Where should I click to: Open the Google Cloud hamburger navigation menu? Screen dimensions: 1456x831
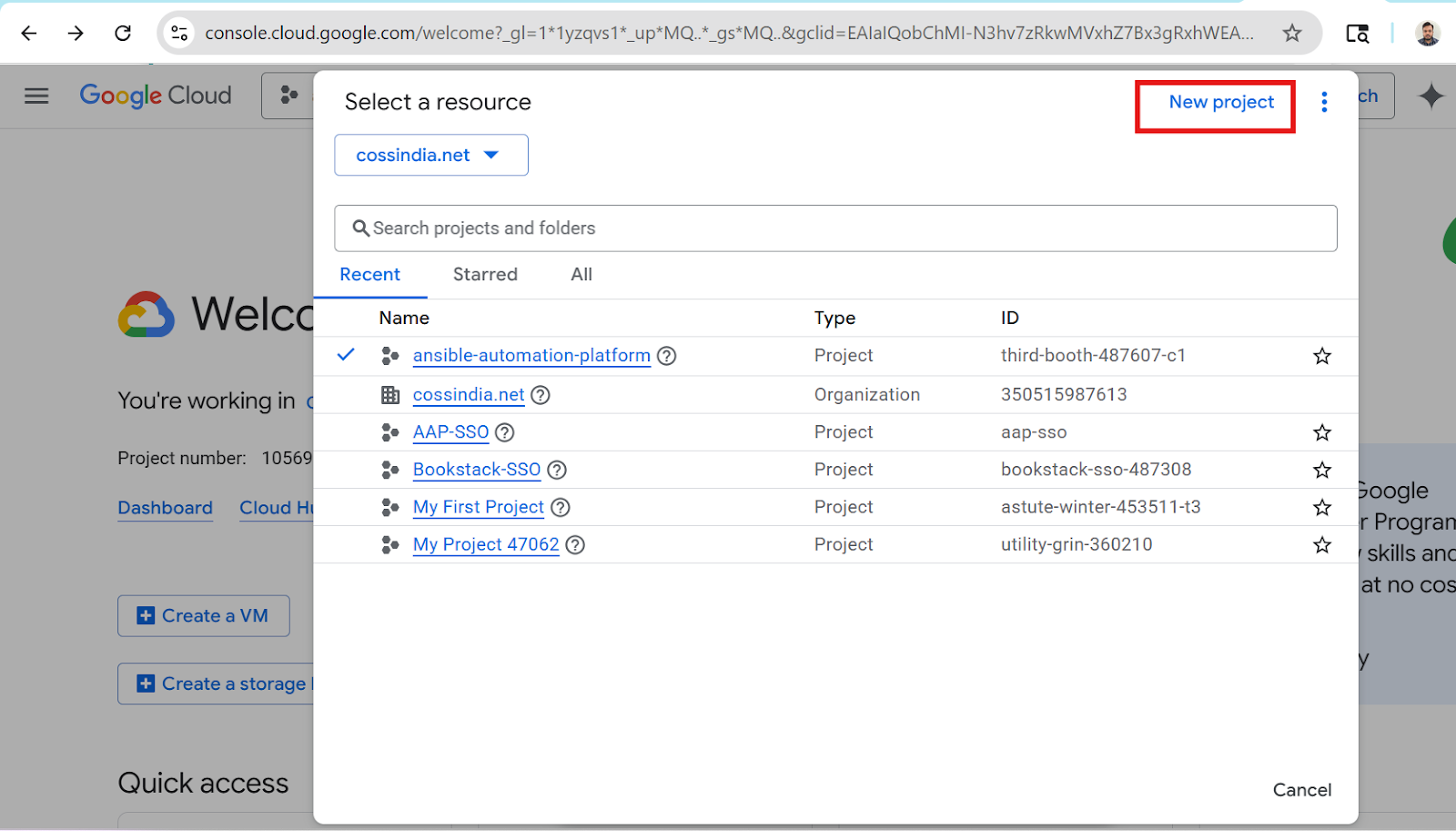(36, 96)
